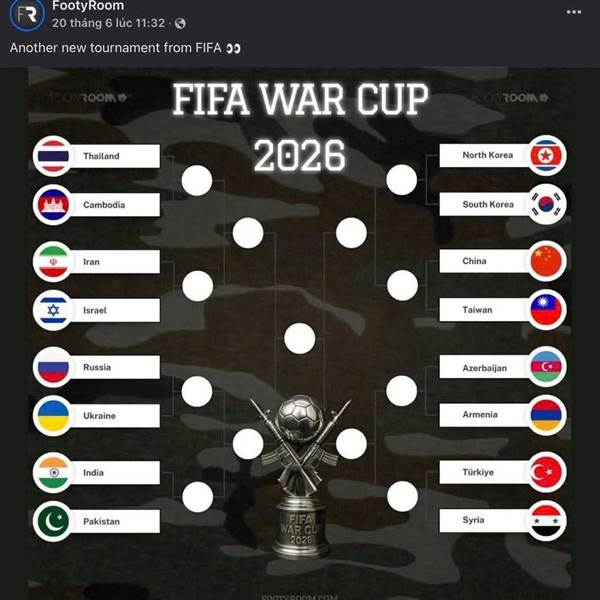Click the FIFA WAR CUP title text
This screenshot has width=600, height=600.
(300, 99)
